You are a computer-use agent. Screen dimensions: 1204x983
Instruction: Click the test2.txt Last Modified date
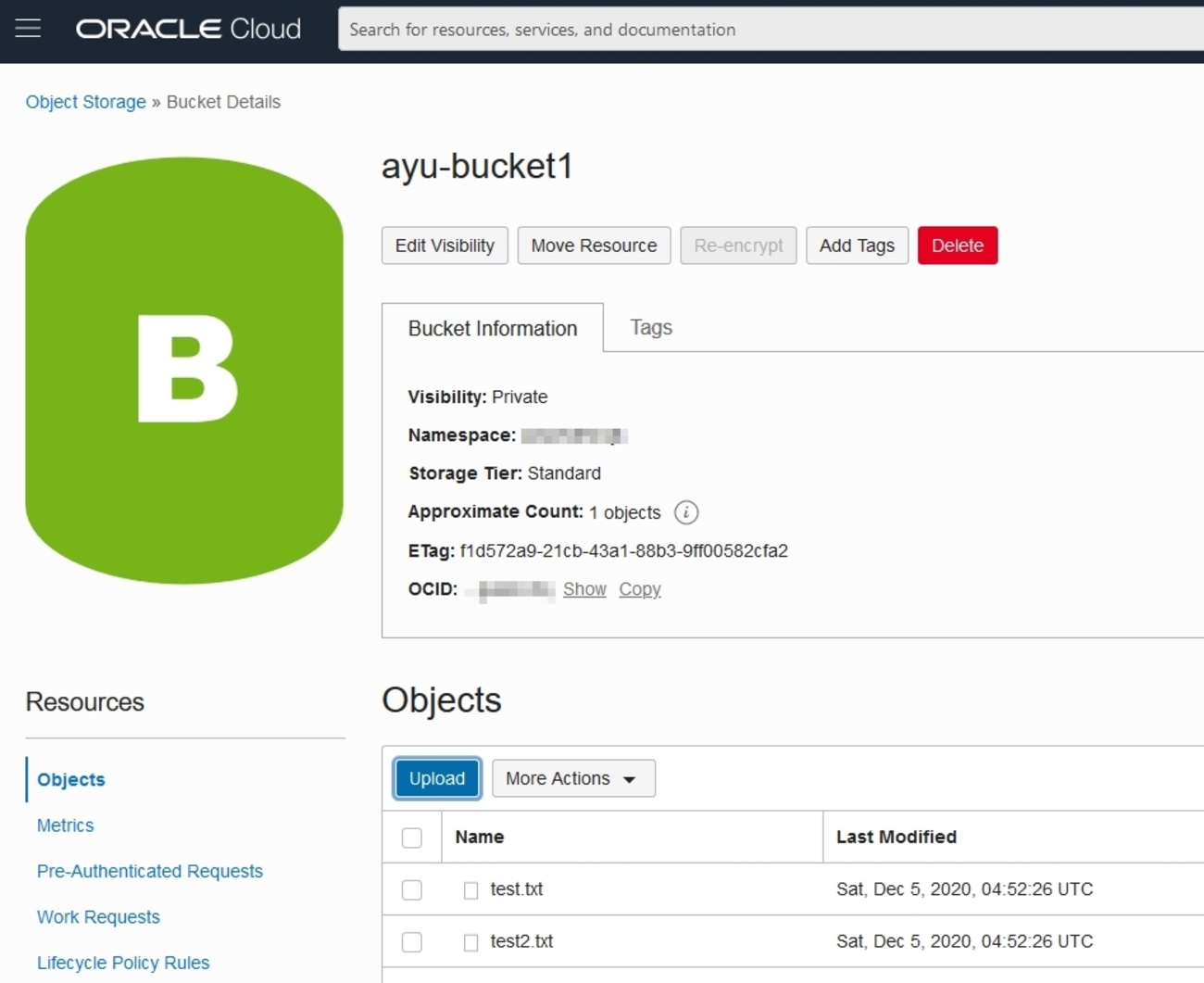(x=964, y=941)
